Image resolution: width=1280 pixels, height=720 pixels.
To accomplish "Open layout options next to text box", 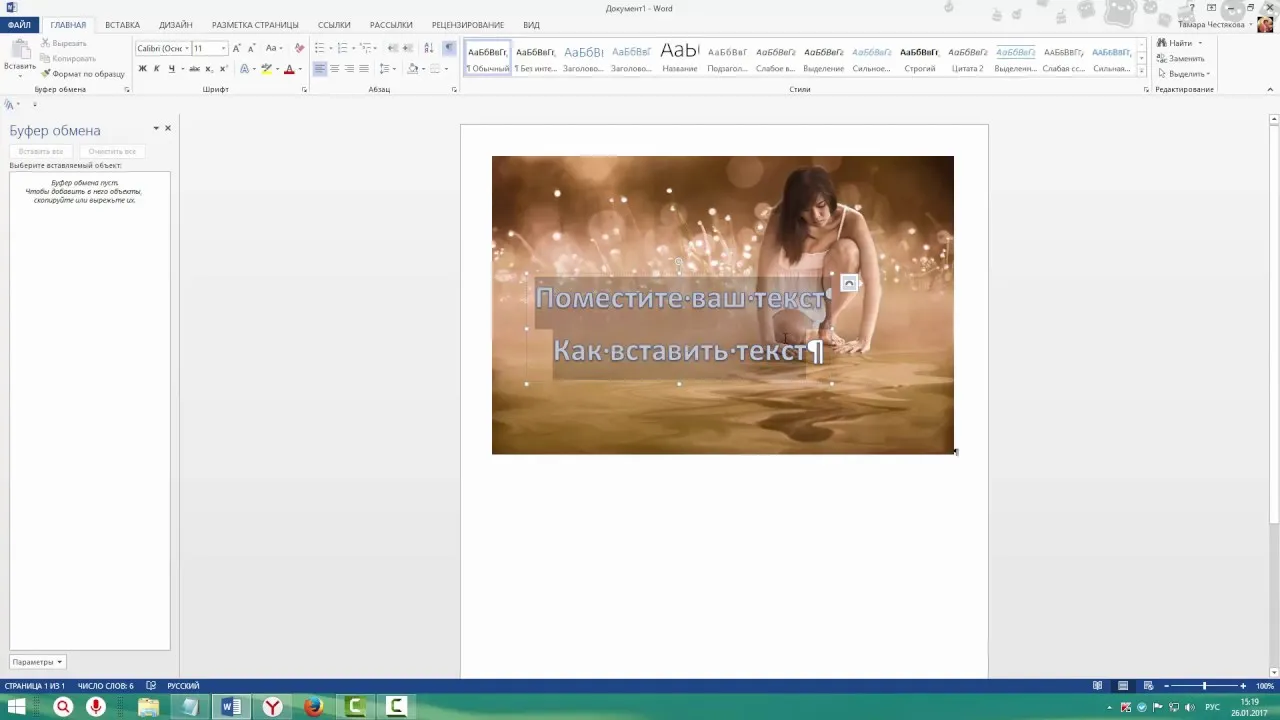I will (x=849, y=283).
